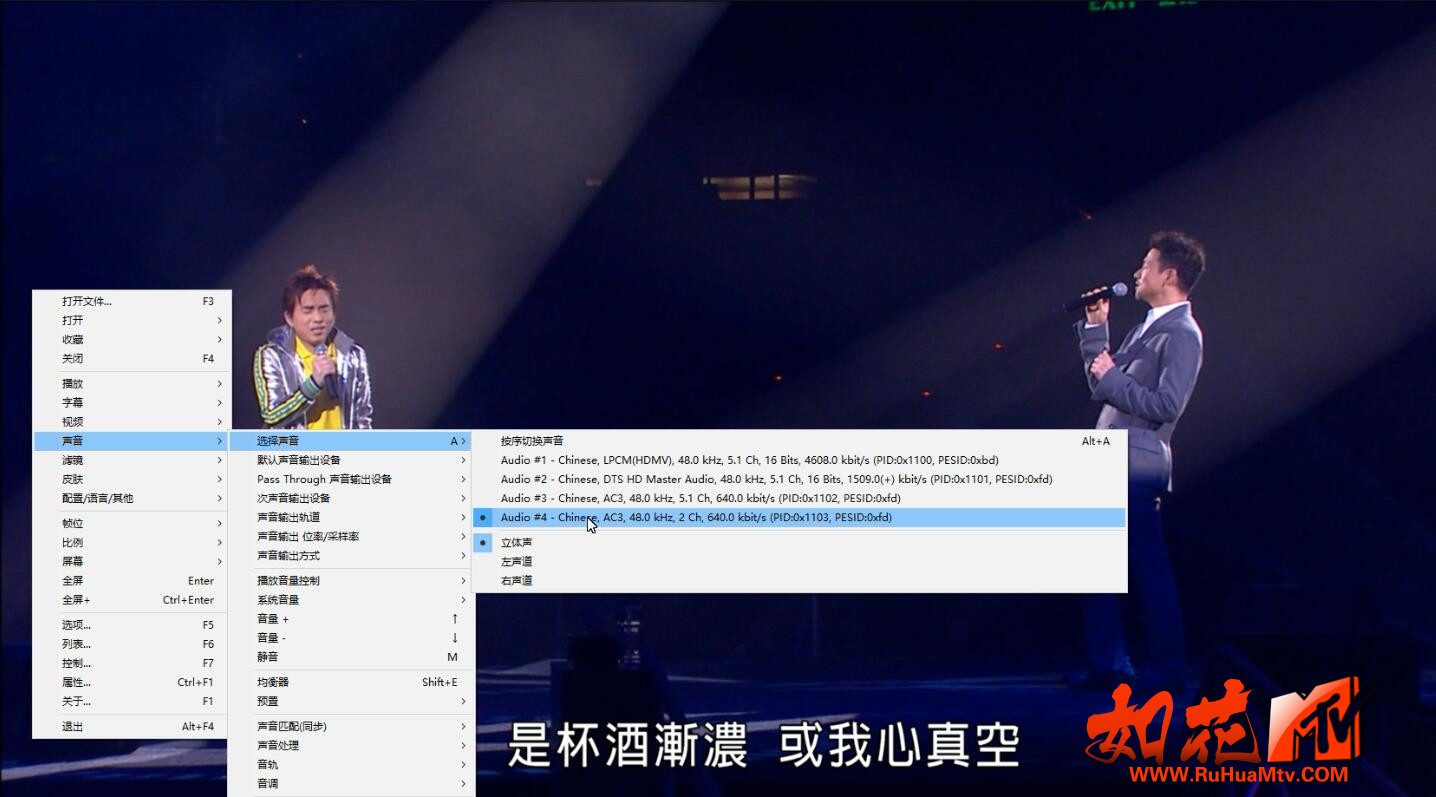Select Audio #4 AC3 2 Ch track
The width and height of the screenshot is (1436, 797).
(x=800, y=517)
